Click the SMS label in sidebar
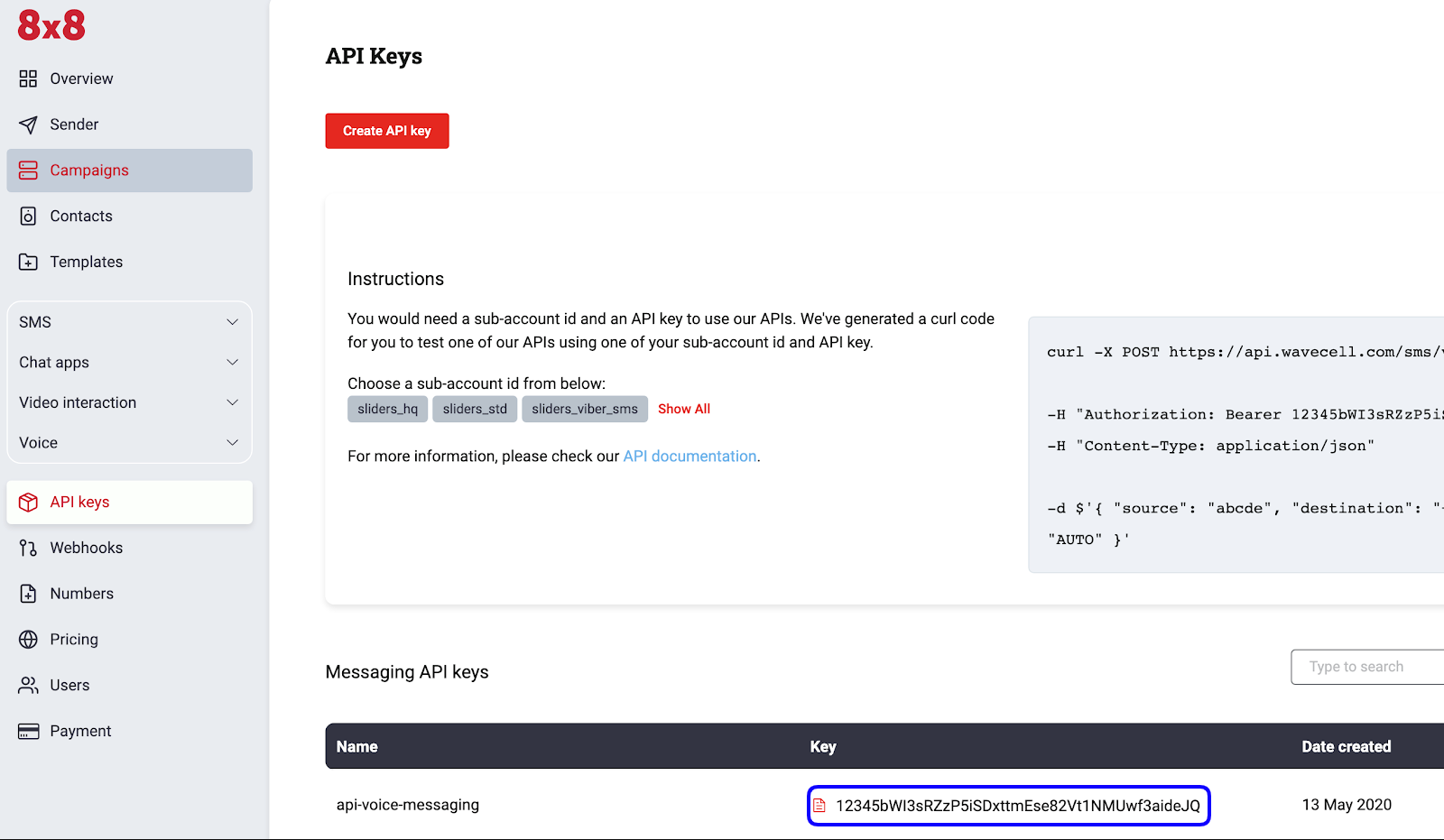The height and width of the screenshot is (840, 1444). tap(35, 322)
